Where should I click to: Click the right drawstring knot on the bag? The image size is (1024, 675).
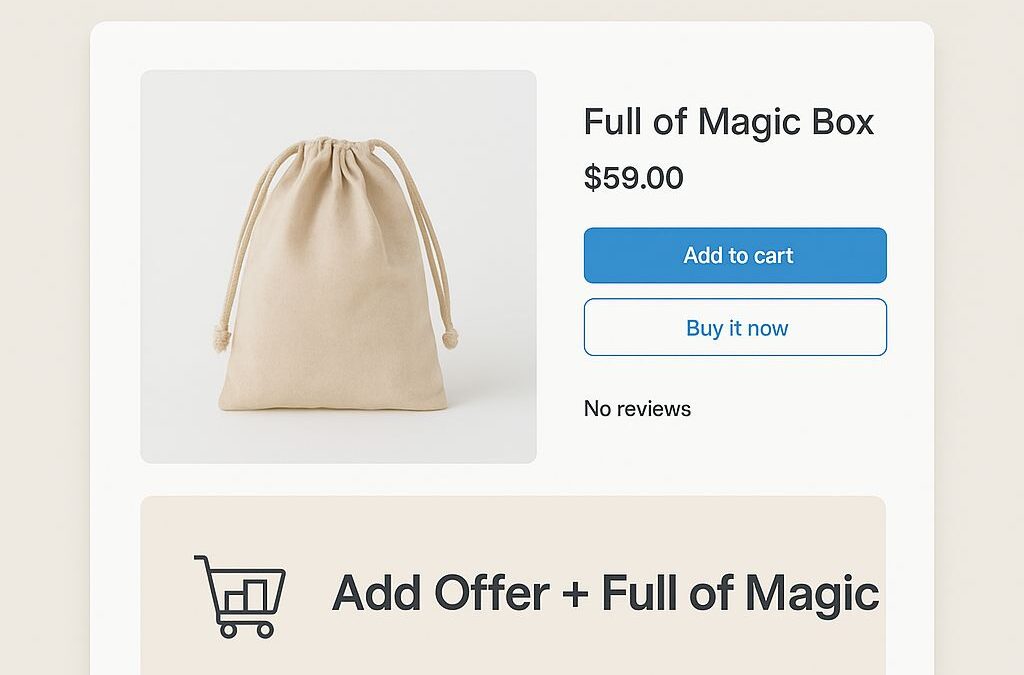pos(449,335)
